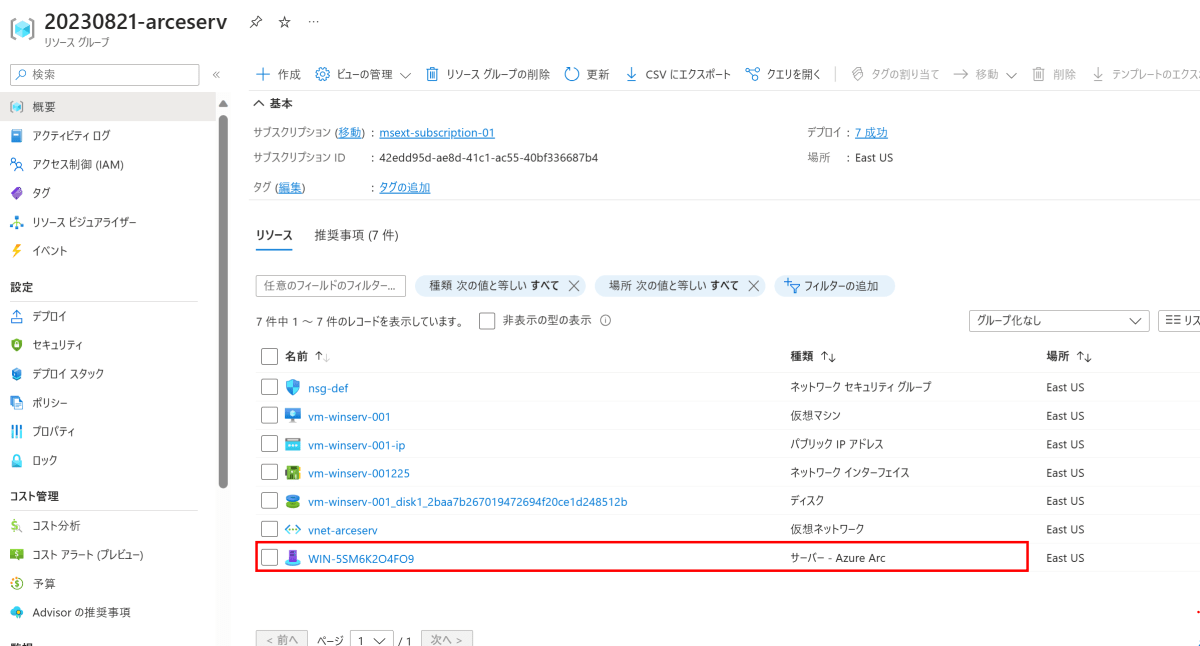This screenshot has height=646, width=1200.
Task: Favorite the resource group with star icon
Action: coord(284,21)
